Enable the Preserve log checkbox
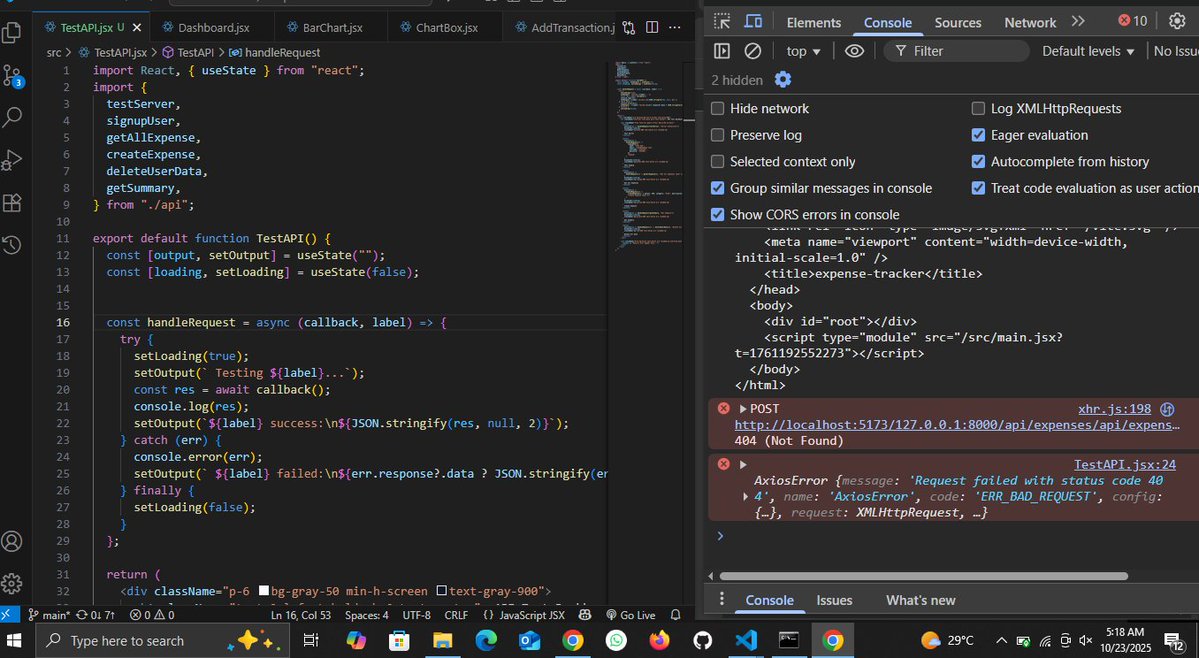 coord(717,135)
